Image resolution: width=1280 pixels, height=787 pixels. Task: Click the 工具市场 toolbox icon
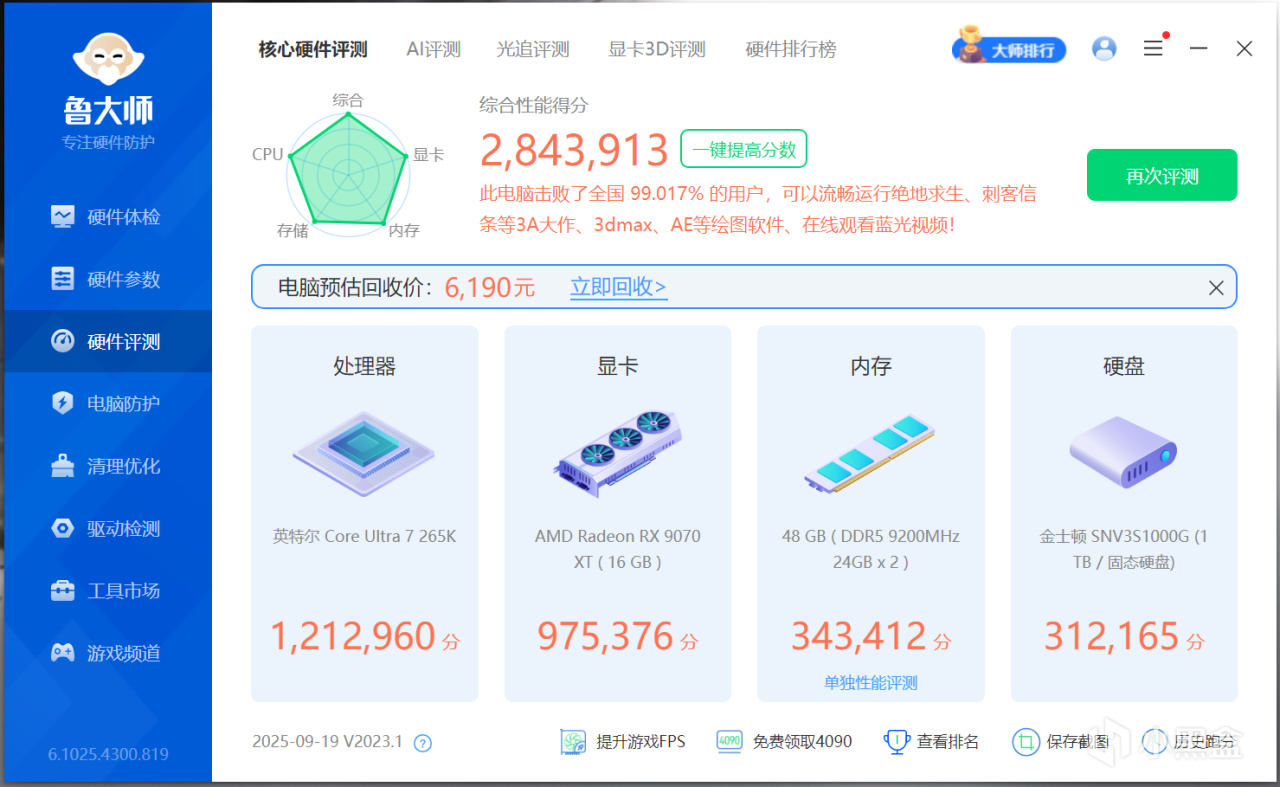point(63,590)
